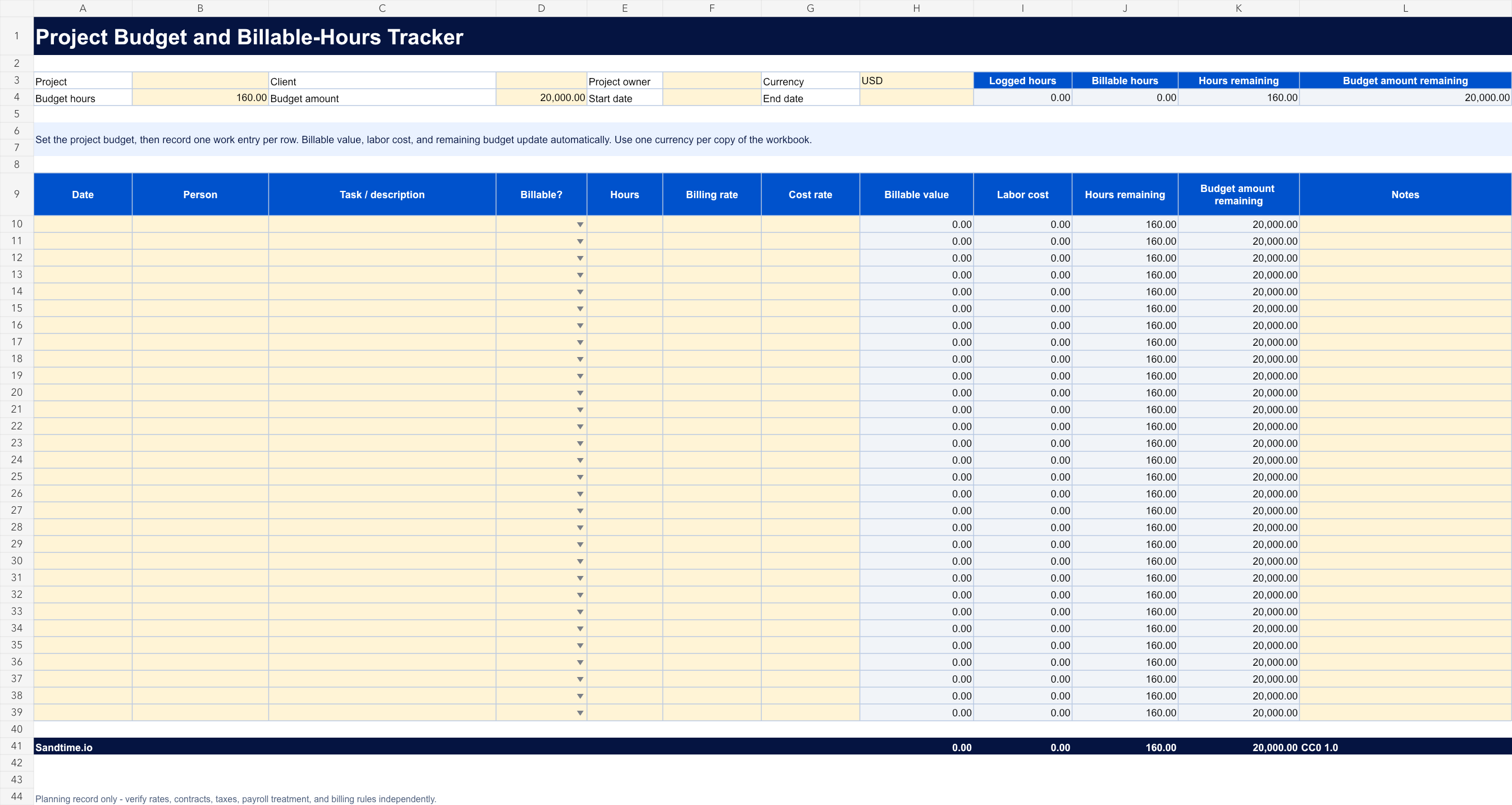Screen dimensions: 1512x805
Task: Select the 'CC0 1.0' footer cell
Action: (x=1405, y=747)
